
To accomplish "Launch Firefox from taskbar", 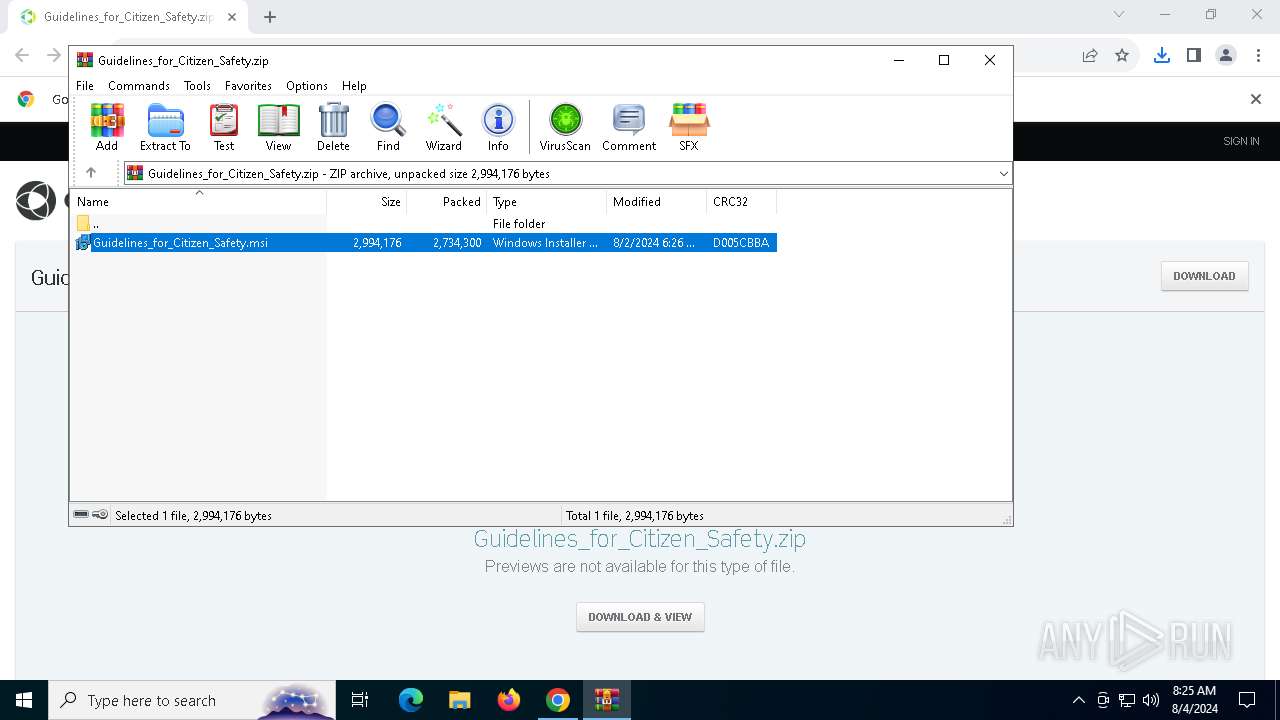I will coord(509,700).
